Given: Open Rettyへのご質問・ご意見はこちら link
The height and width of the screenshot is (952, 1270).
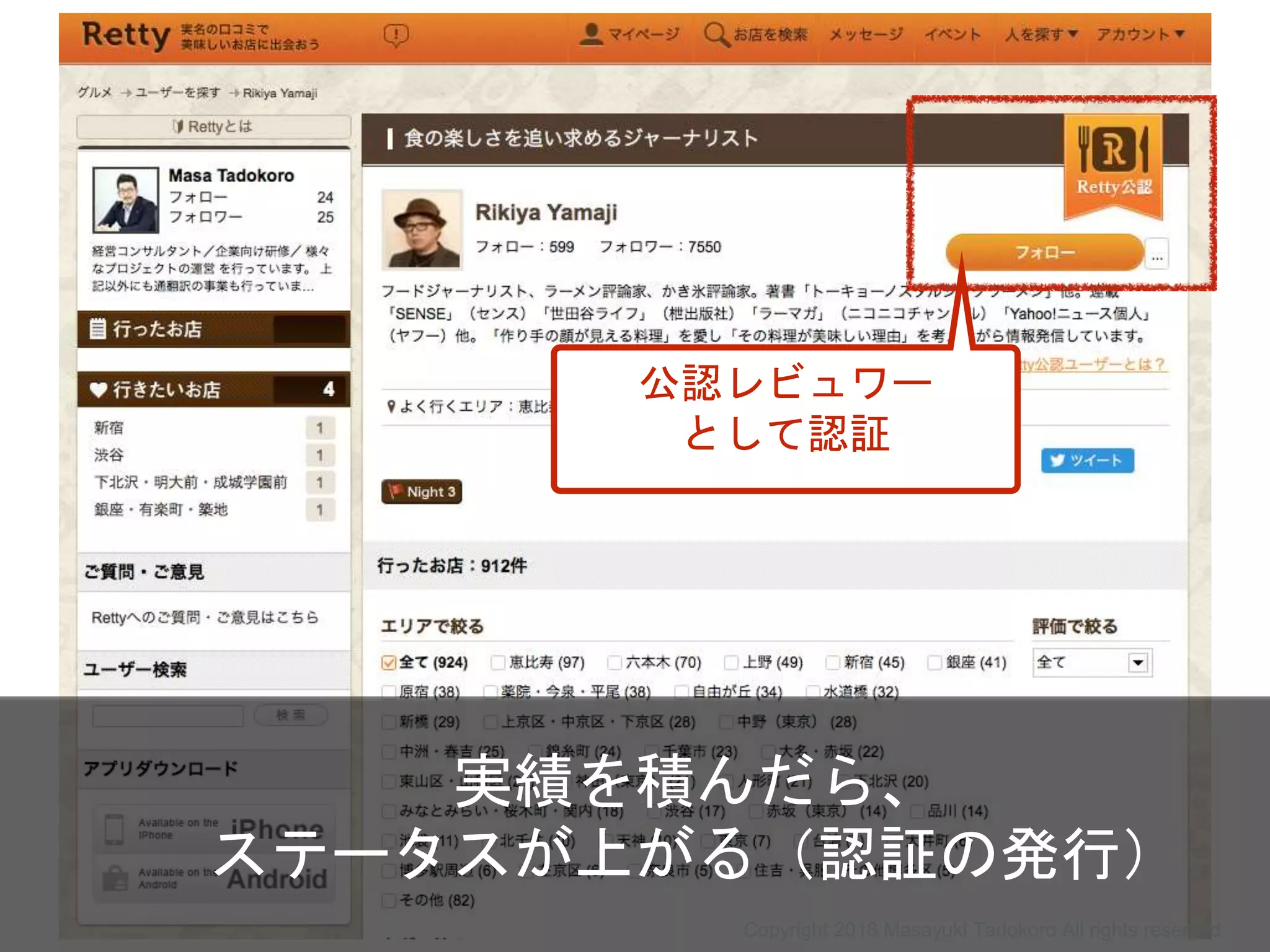Looking at the screenshot, I should [x=205, y=617].
